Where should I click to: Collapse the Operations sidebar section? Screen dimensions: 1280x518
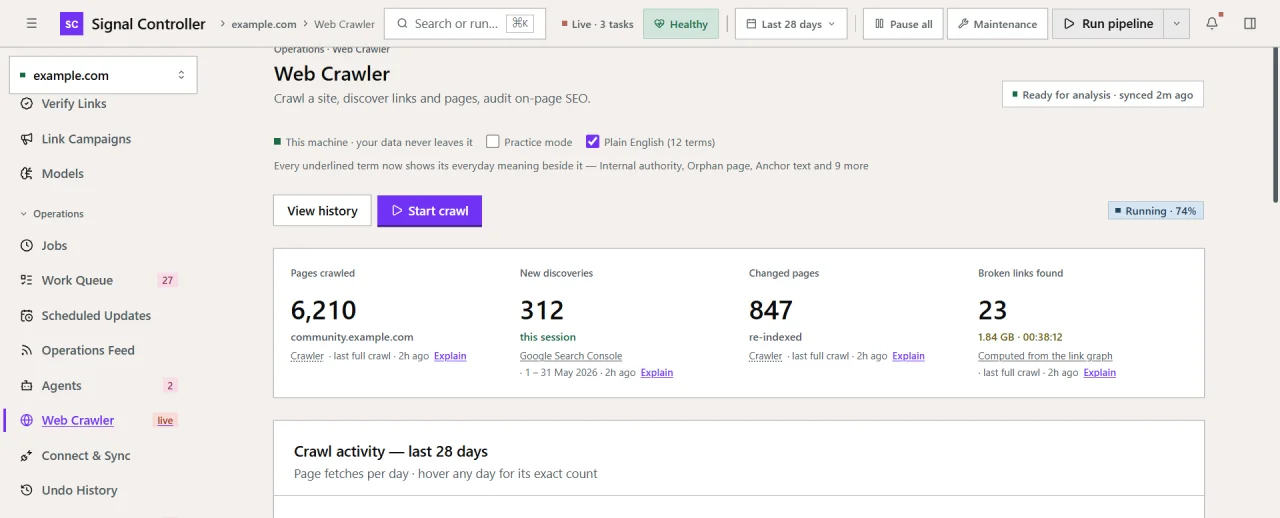coord(52,214)
